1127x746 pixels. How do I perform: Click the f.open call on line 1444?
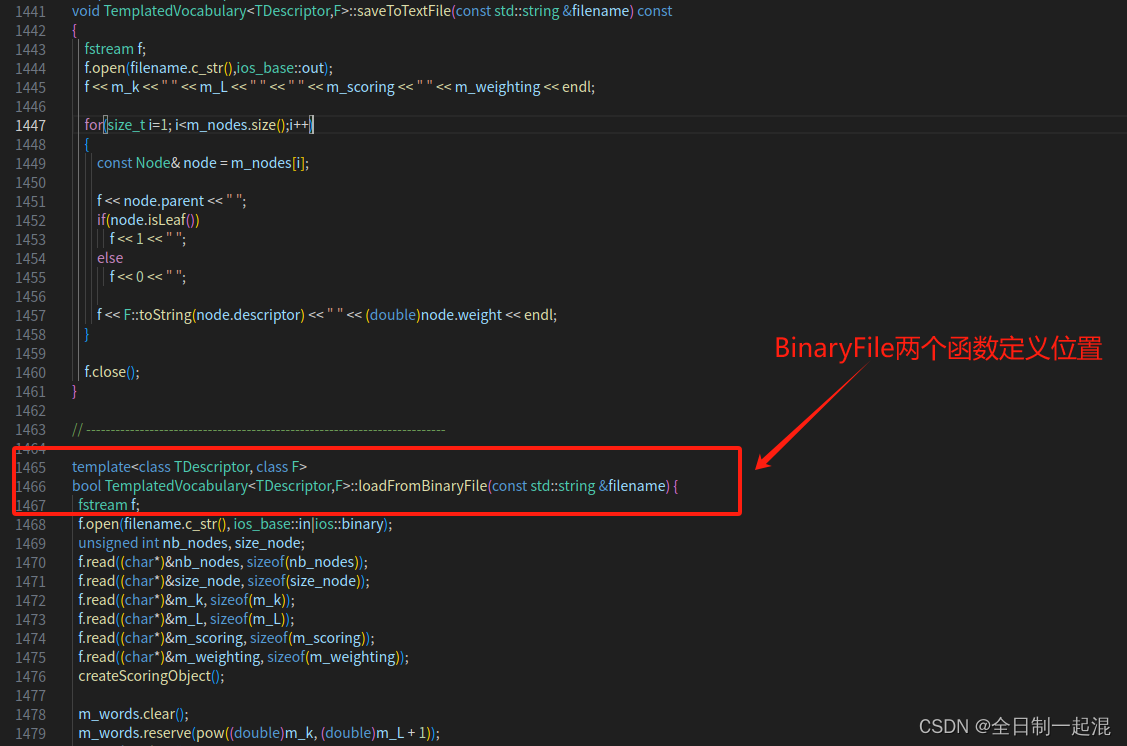tap(208, 68)
